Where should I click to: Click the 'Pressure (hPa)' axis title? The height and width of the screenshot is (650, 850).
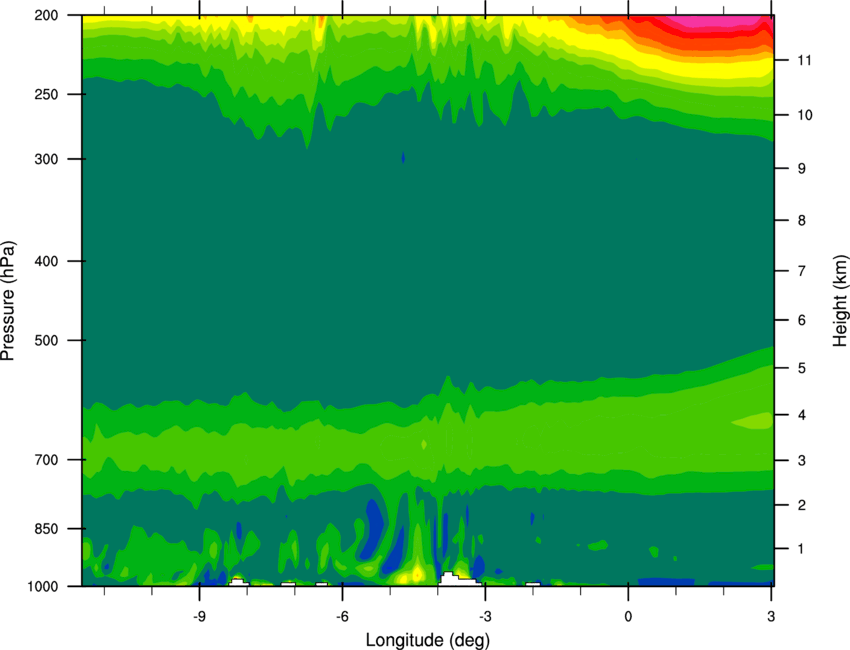tap(8, 301)
